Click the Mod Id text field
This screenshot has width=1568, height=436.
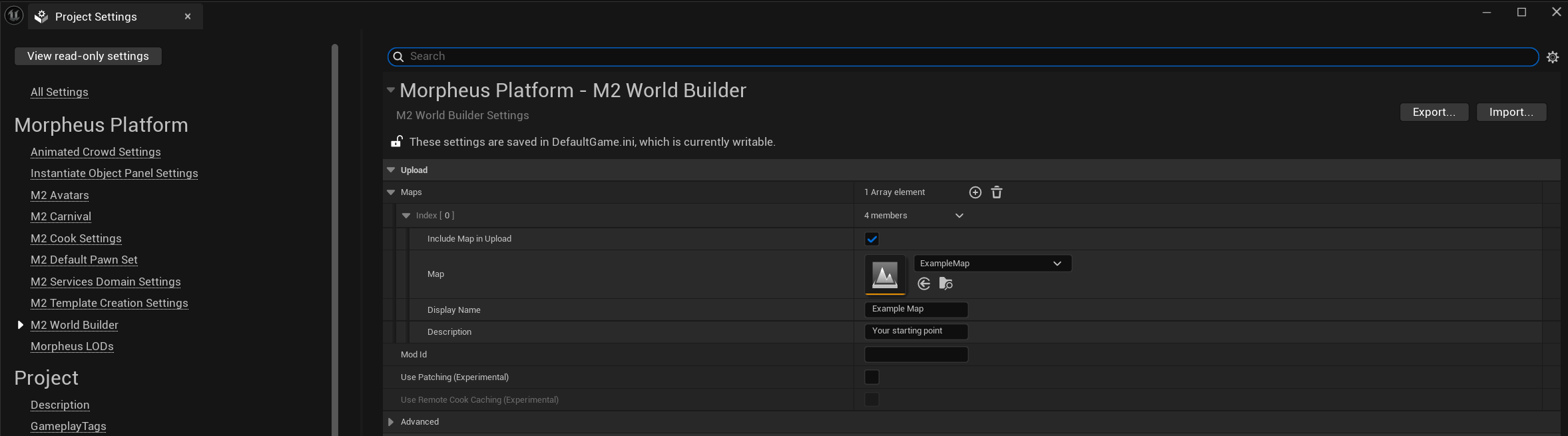[x=915, y=355]
